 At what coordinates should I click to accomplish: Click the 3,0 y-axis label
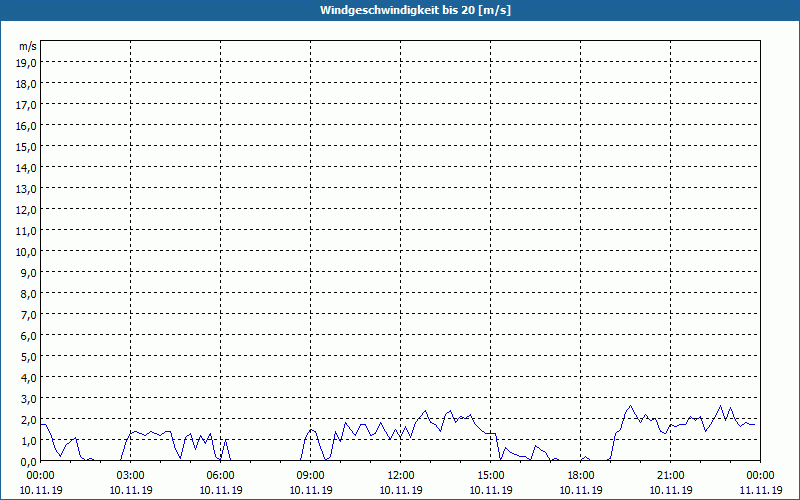click(x=28, y=398)
